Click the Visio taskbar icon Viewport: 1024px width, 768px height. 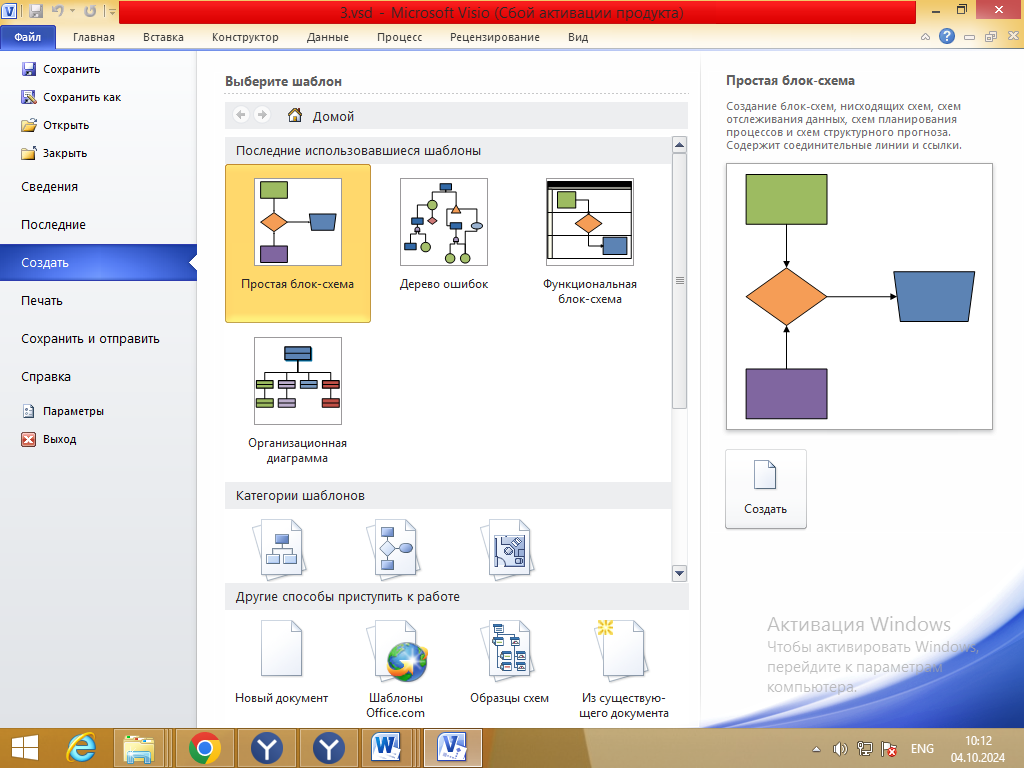(x=453, y=748)
